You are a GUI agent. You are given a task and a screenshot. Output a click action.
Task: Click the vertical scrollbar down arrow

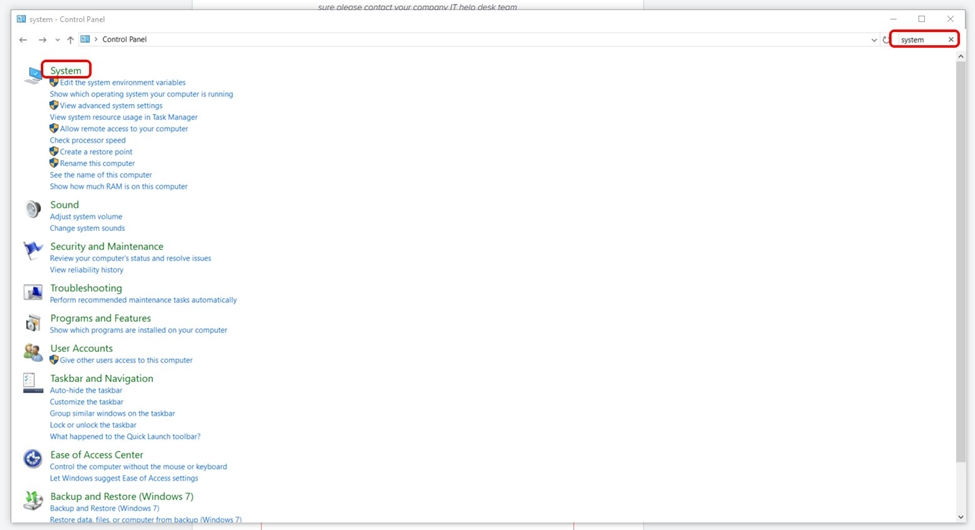961,517
